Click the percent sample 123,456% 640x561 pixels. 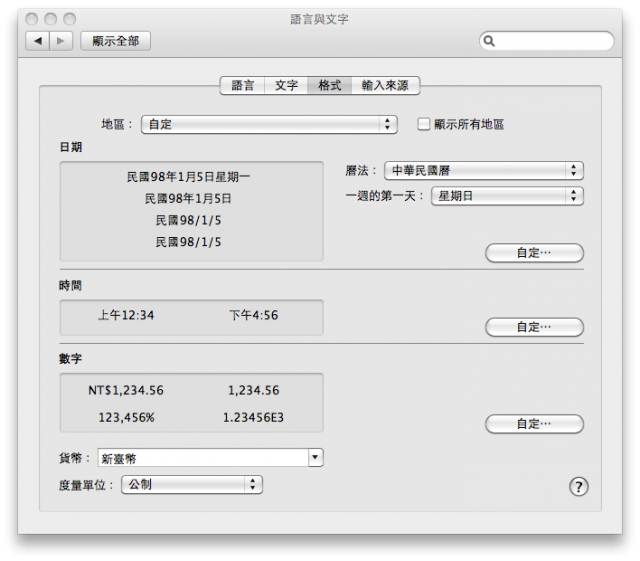click(x=127, y=418)
